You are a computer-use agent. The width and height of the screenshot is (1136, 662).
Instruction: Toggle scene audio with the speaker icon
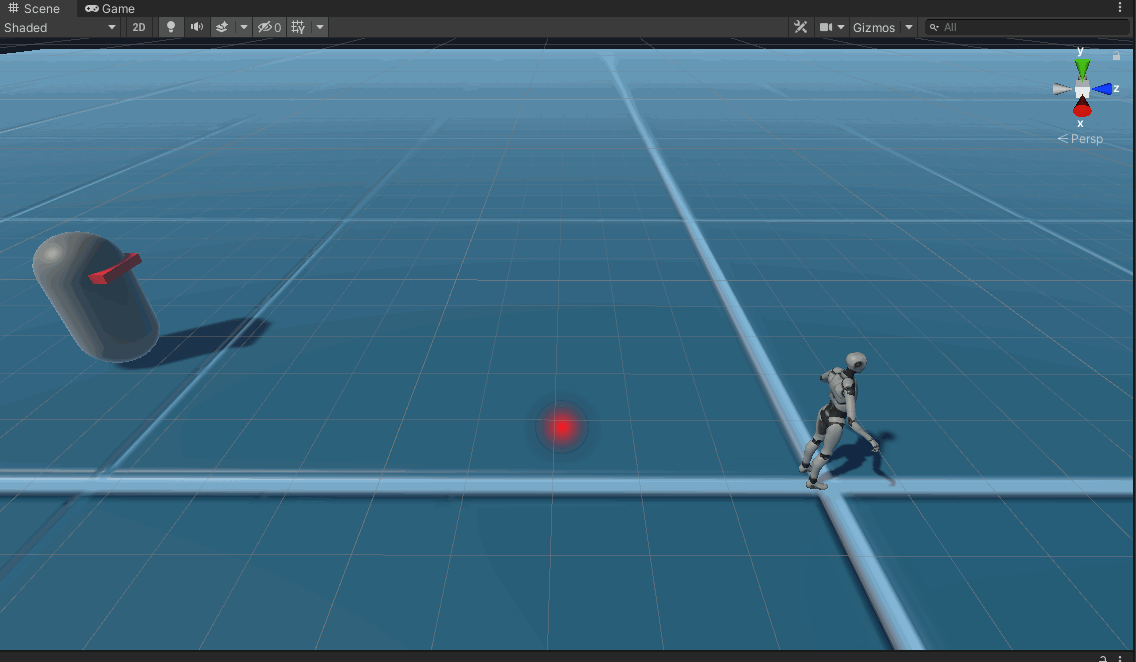click(196, 28)
